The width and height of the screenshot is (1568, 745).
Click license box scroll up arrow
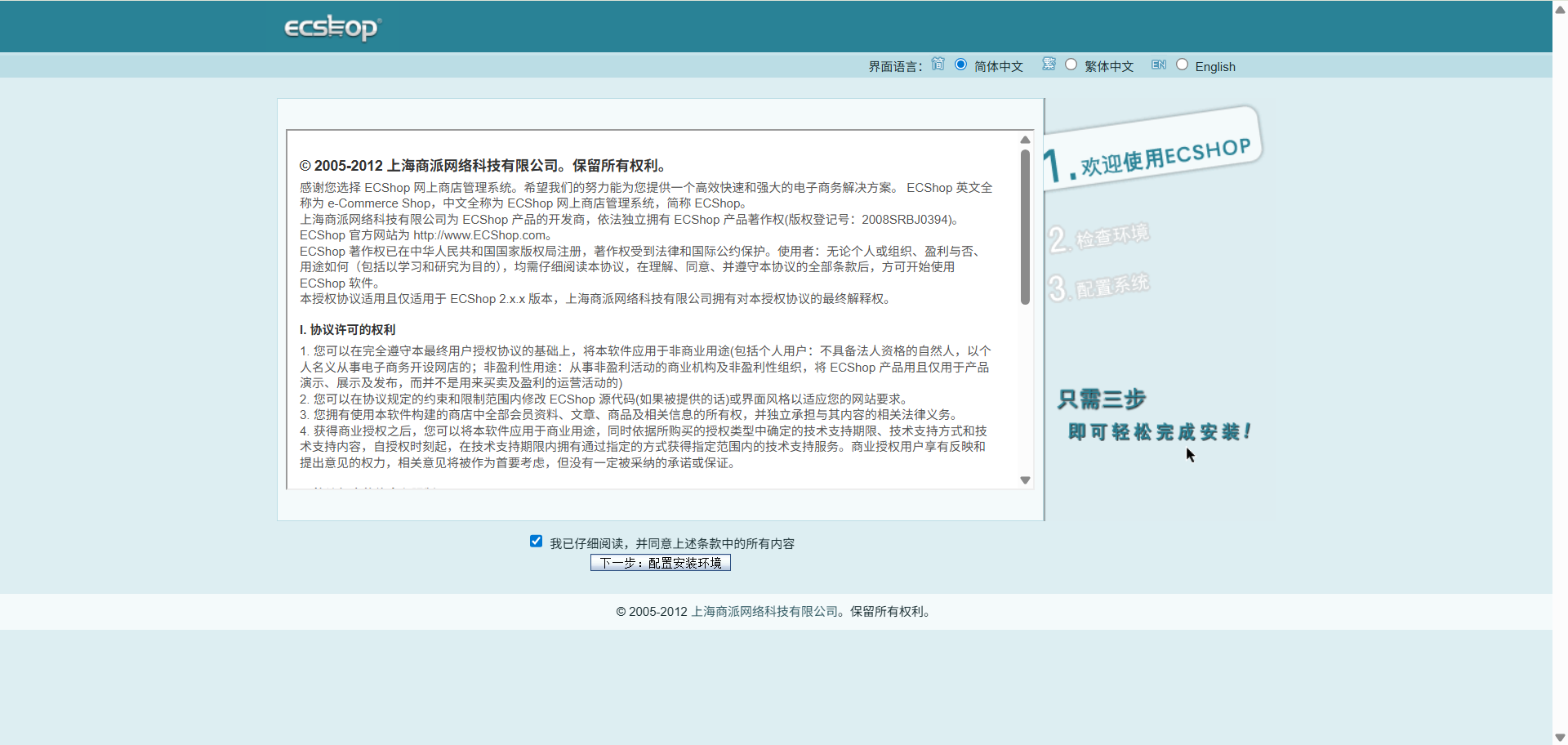click(1025, 140)
